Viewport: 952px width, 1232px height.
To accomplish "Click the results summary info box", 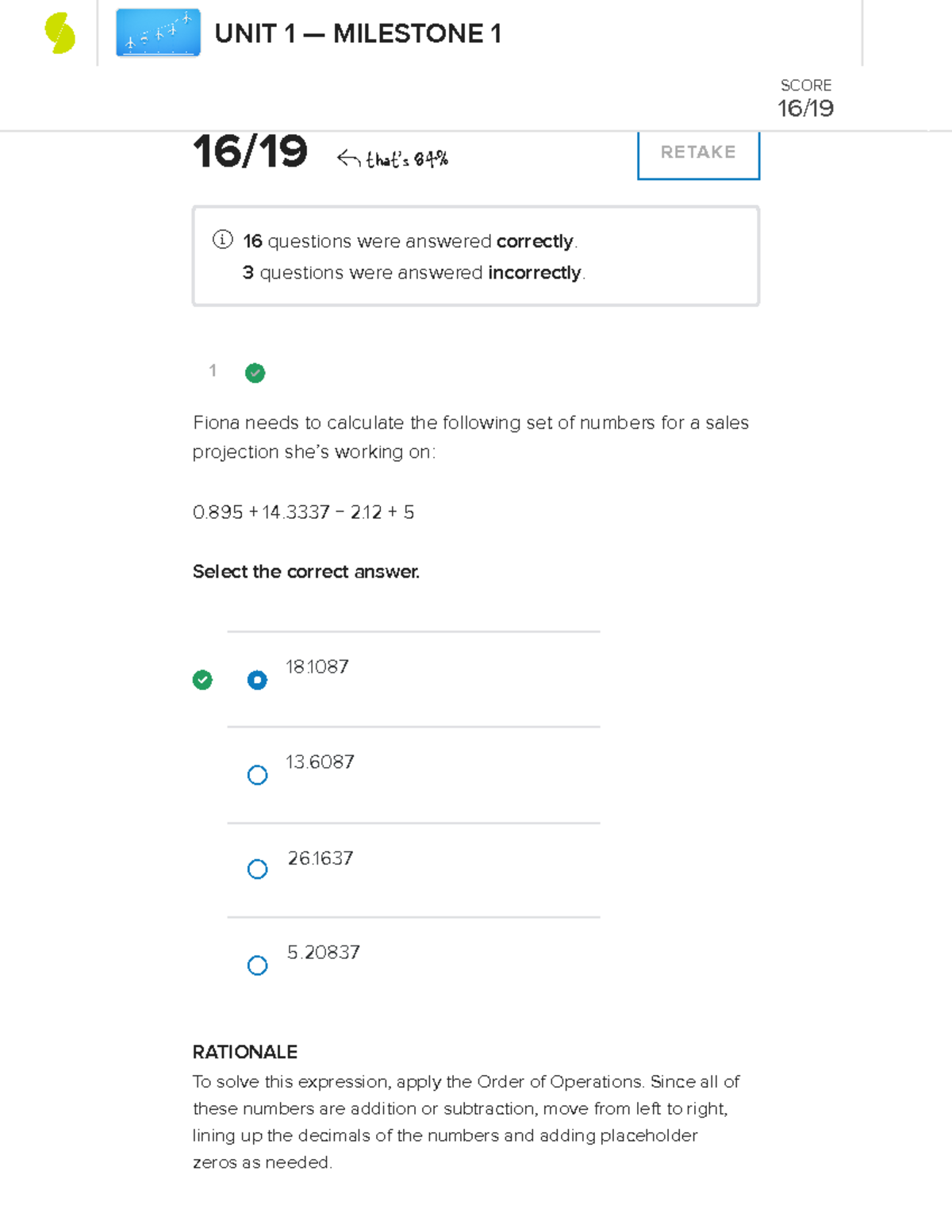I will [475, 256].
